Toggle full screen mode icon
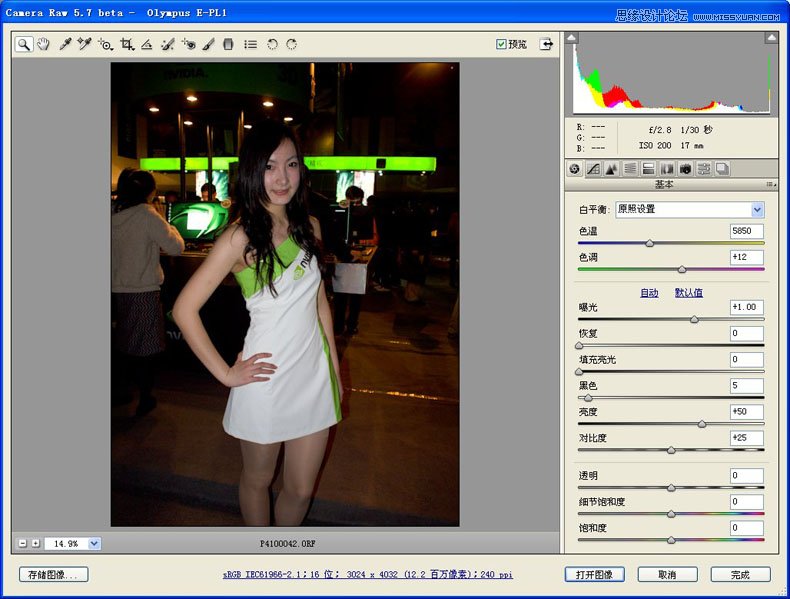Screen dimensions: 790x599 [x=546, y=44]
